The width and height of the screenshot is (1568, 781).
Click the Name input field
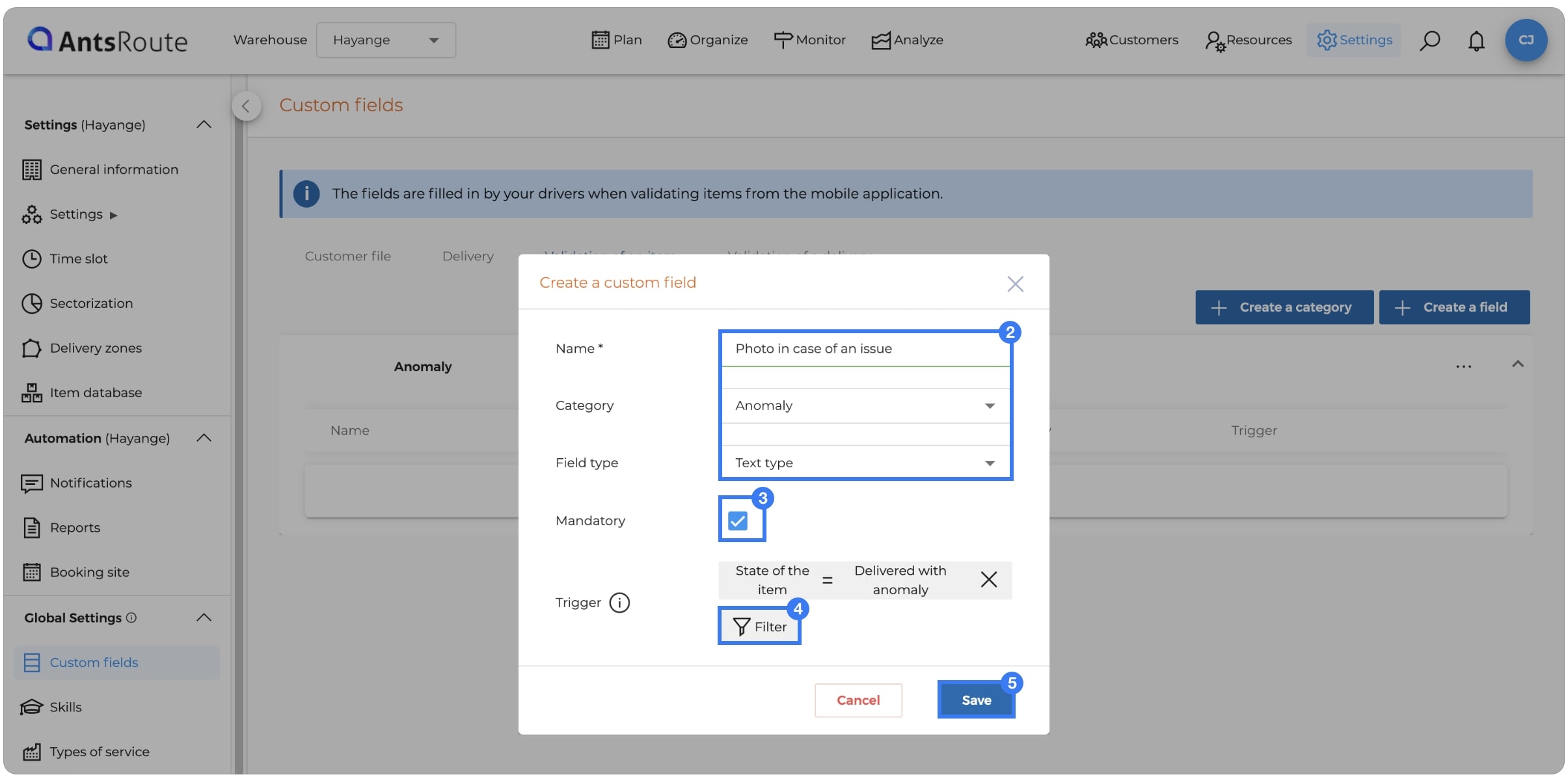(866, 349)
